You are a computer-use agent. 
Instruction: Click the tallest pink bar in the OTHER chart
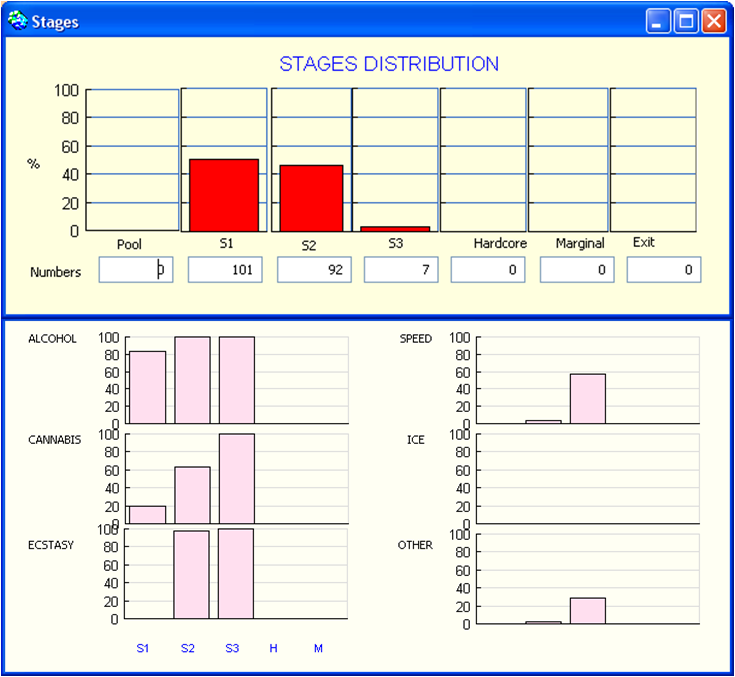coord(587,610)
